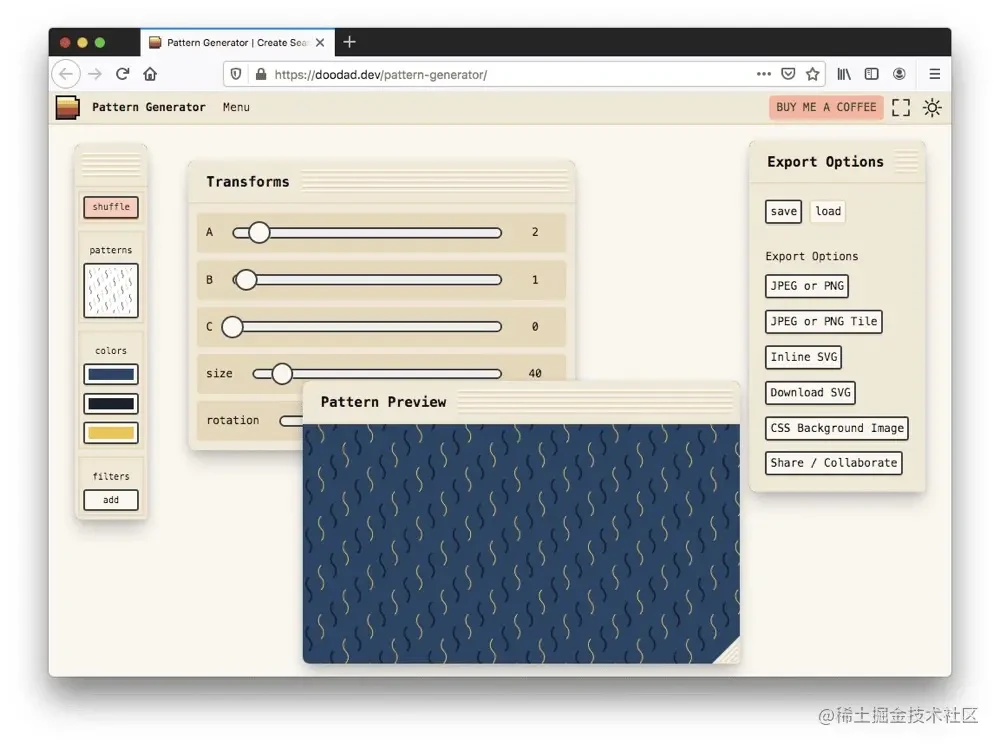Click the BUY ME A COFFEE button
This screenshot has height=746, width=1000.
point(826,107)
